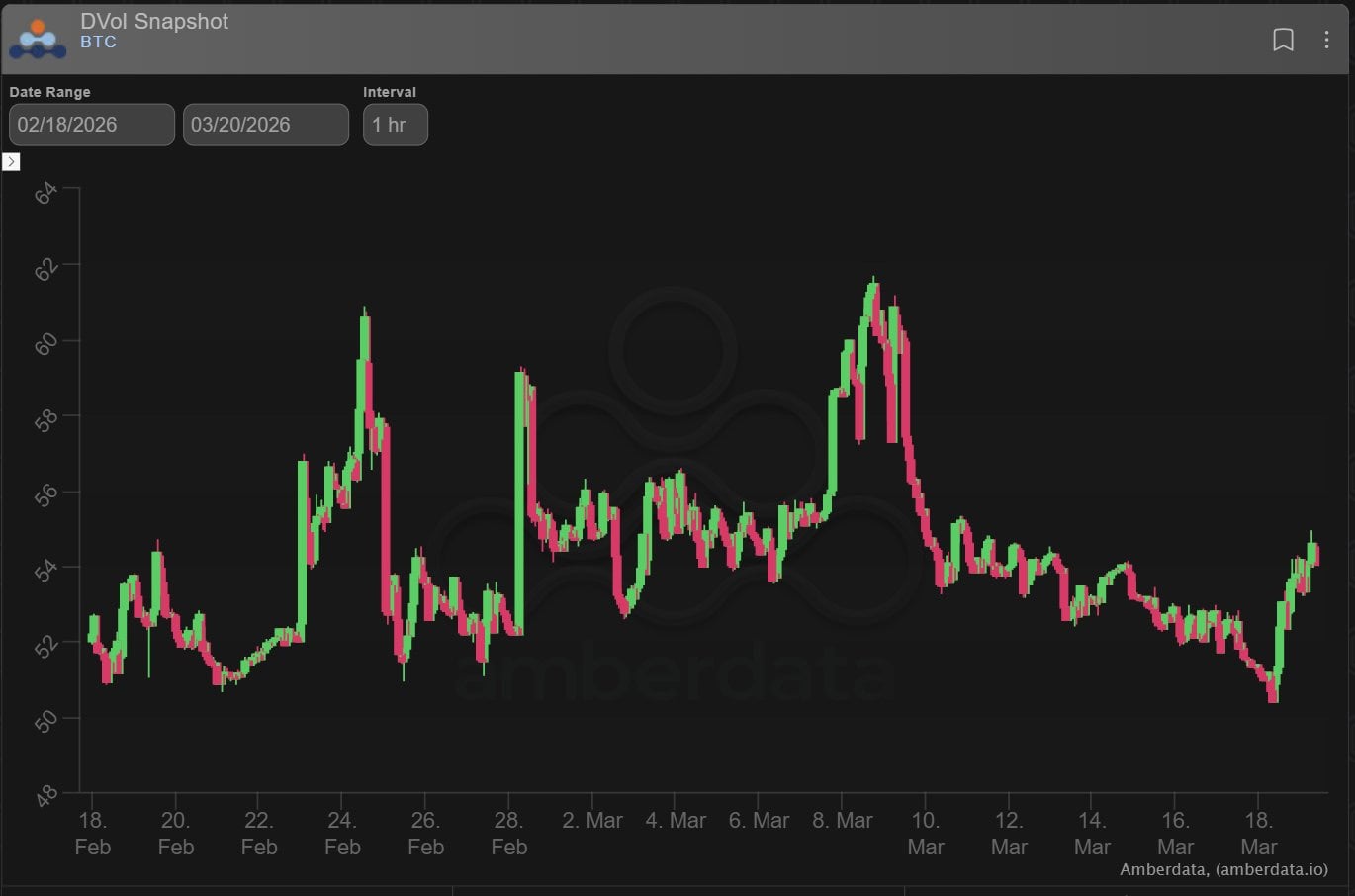Viewport: 1355px width, 896px height.
Task: Click the 8. Mar x-axis label
Action: [843, 821]
